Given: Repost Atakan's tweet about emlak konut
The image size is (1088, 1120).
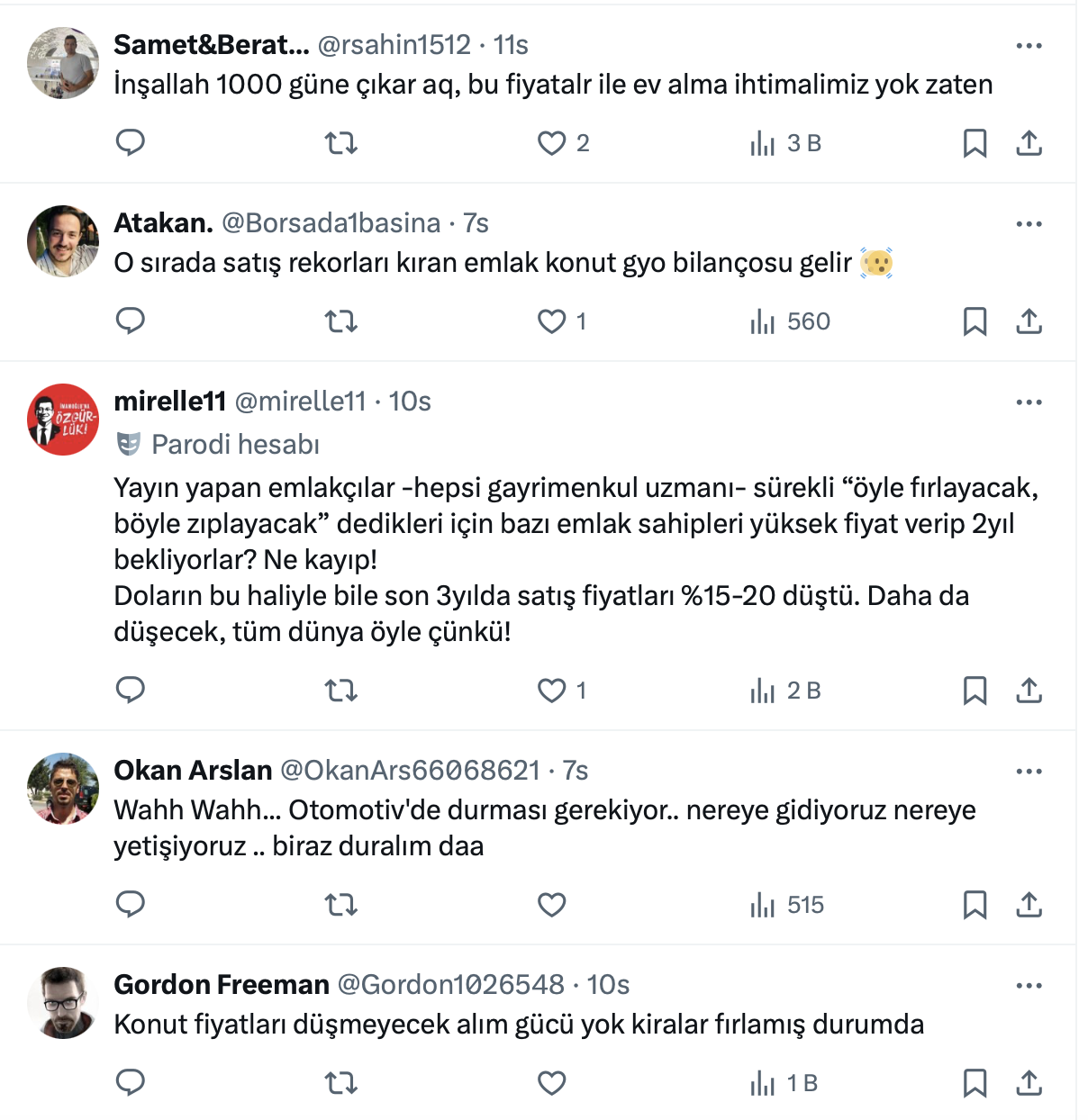Looking at the screenshot, I should (340, 321).
